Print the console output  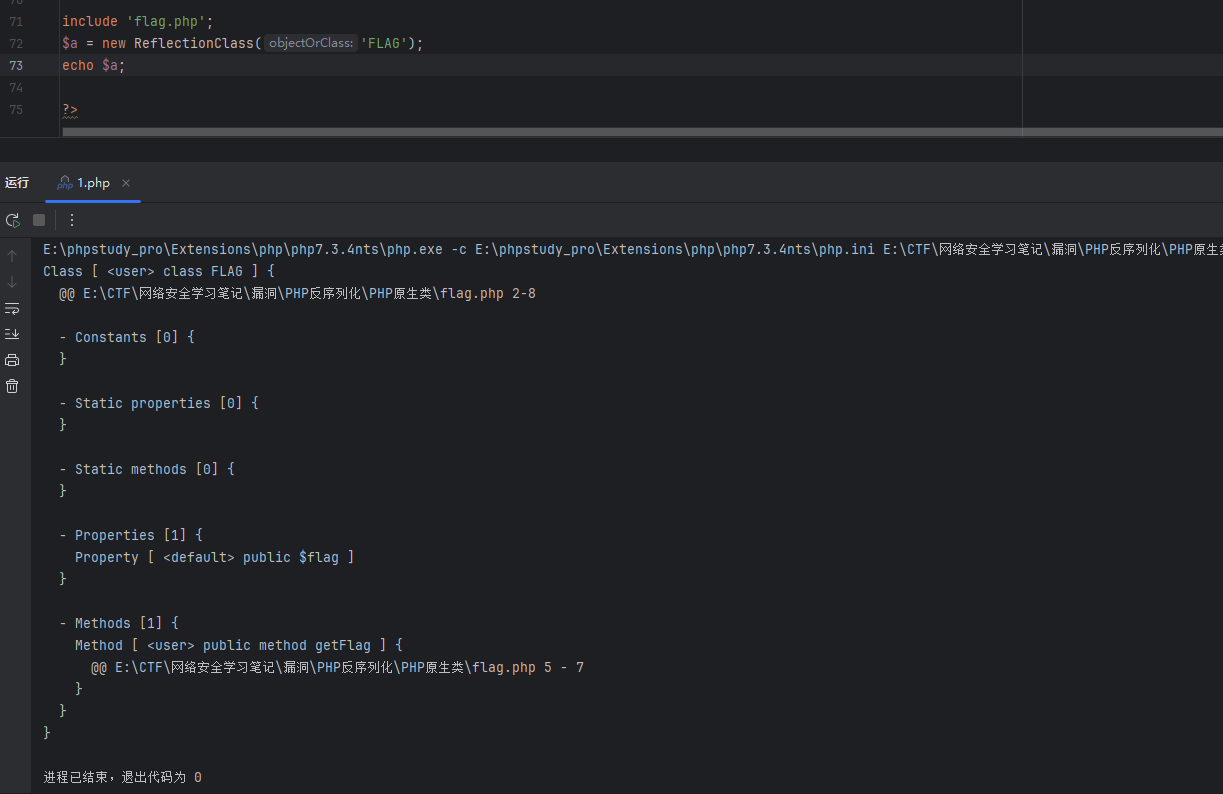12,360
